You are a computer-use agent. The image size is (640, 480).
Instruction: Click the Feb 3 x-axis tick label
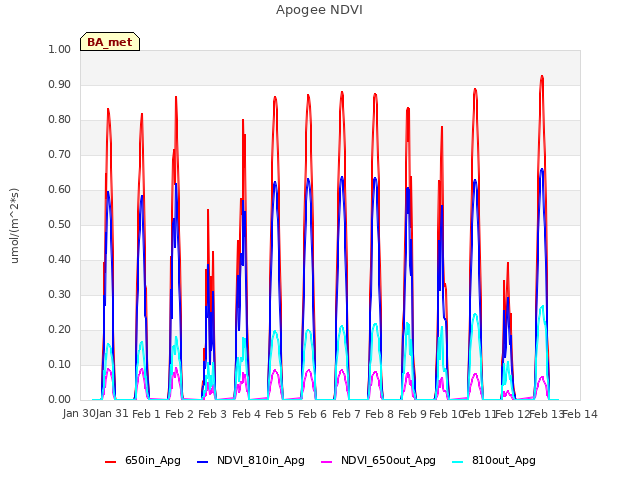coord(212,414)
